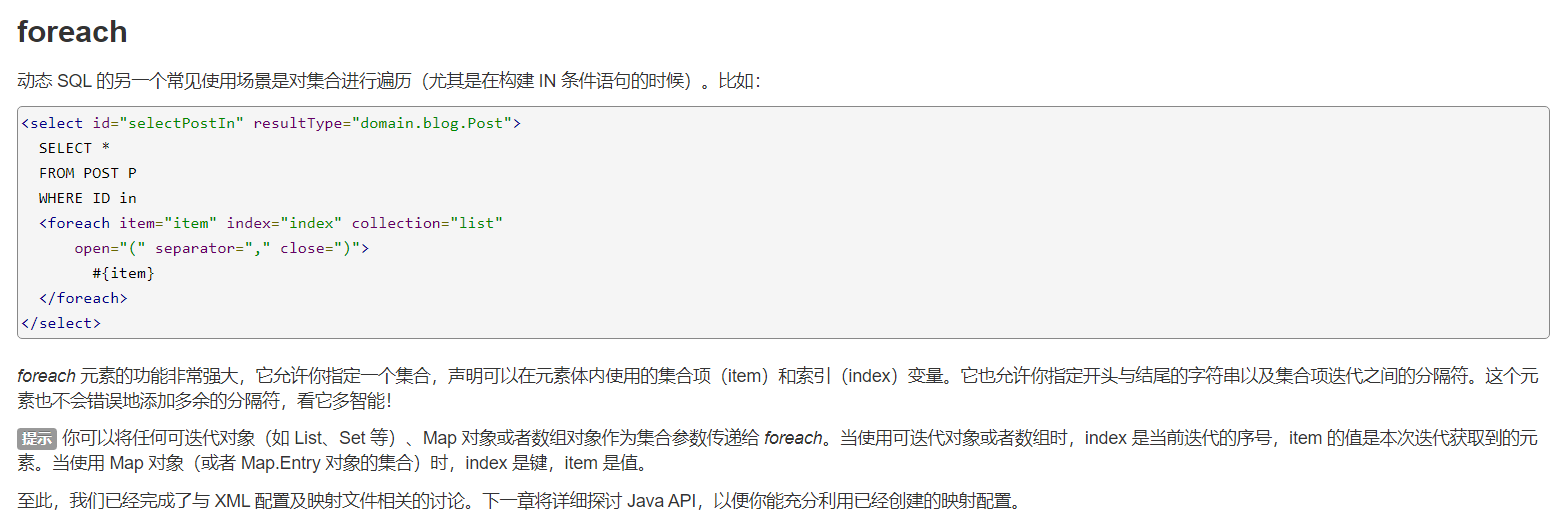Click the "WHERE ID in" code line
The image size is (1555, 524).
(88, 198)
